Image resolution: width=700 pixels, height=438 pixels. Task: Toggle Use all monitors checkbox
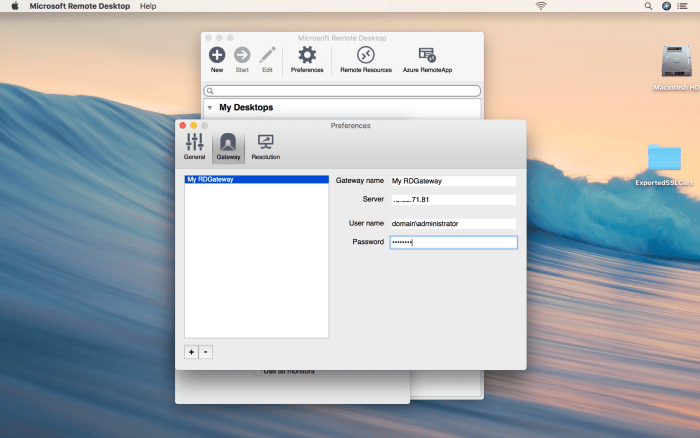tap(257, 371)
